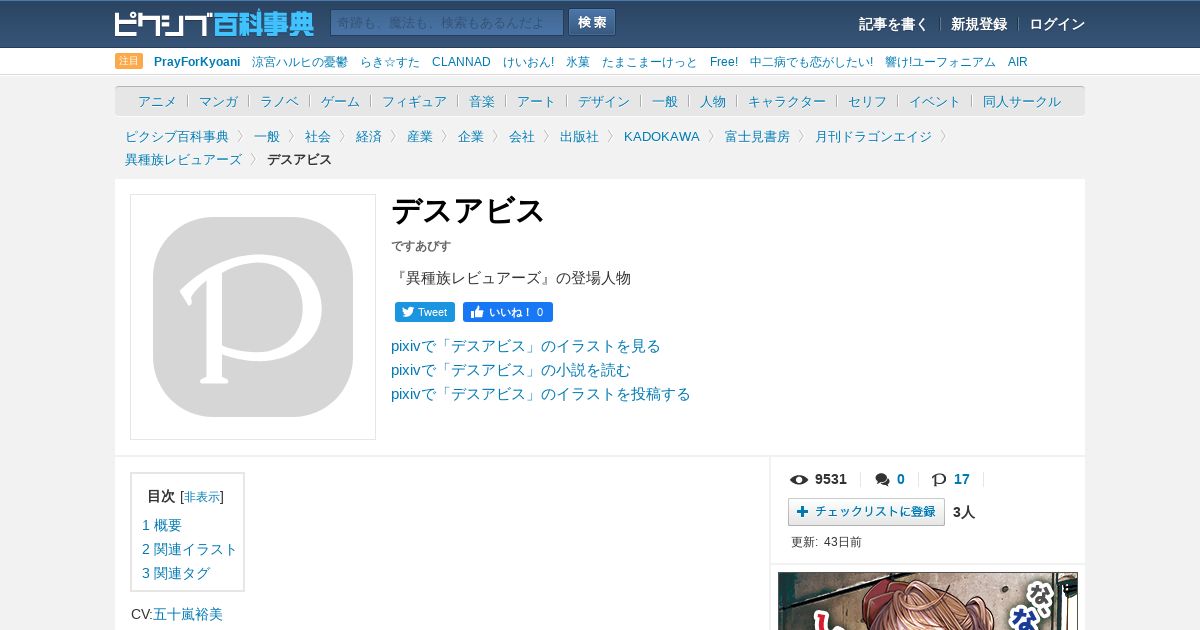1200x630 pixels.
Task: Open the ログイン link
Action: 1057,24
